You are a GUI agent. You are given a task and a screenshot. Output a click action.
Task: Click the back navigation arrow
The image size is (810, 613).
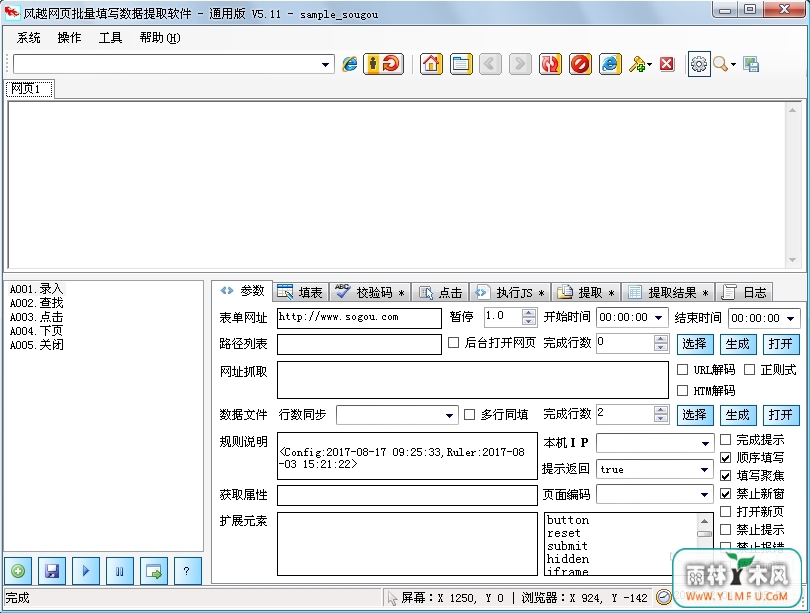click(490, 64)
